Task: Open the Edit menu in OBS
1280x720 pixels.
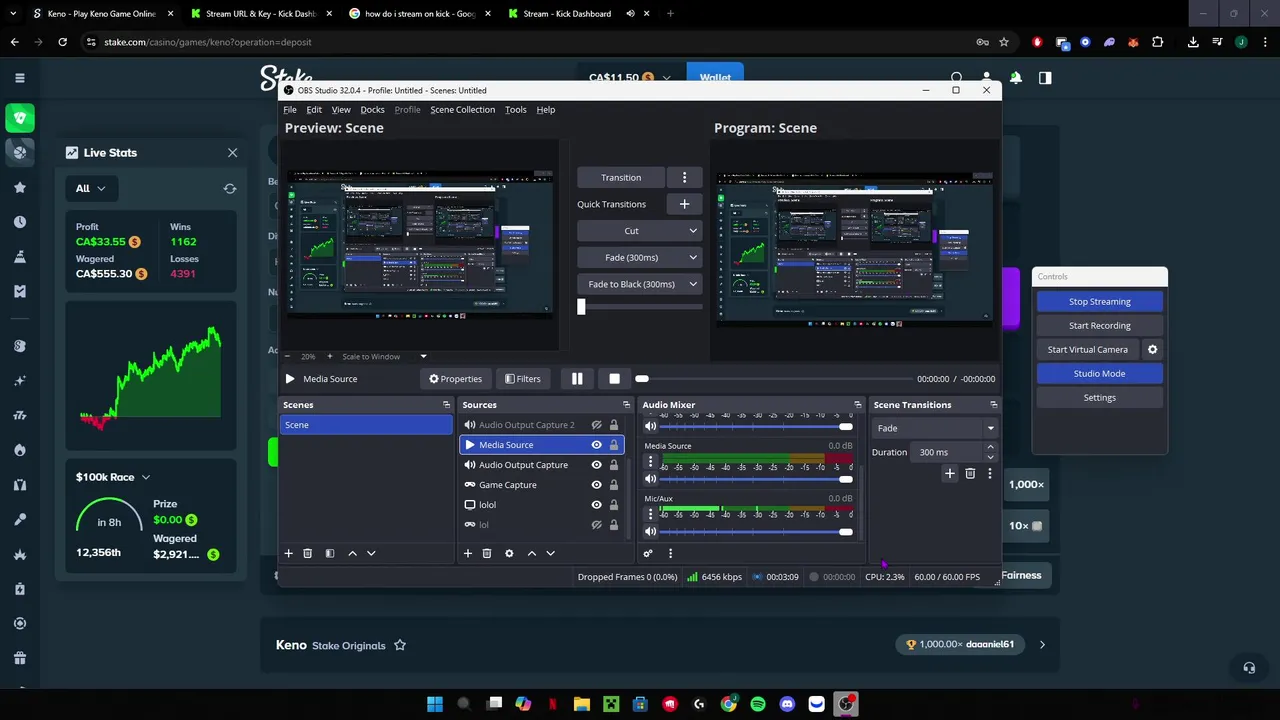Action: click(x=314, y=110)
